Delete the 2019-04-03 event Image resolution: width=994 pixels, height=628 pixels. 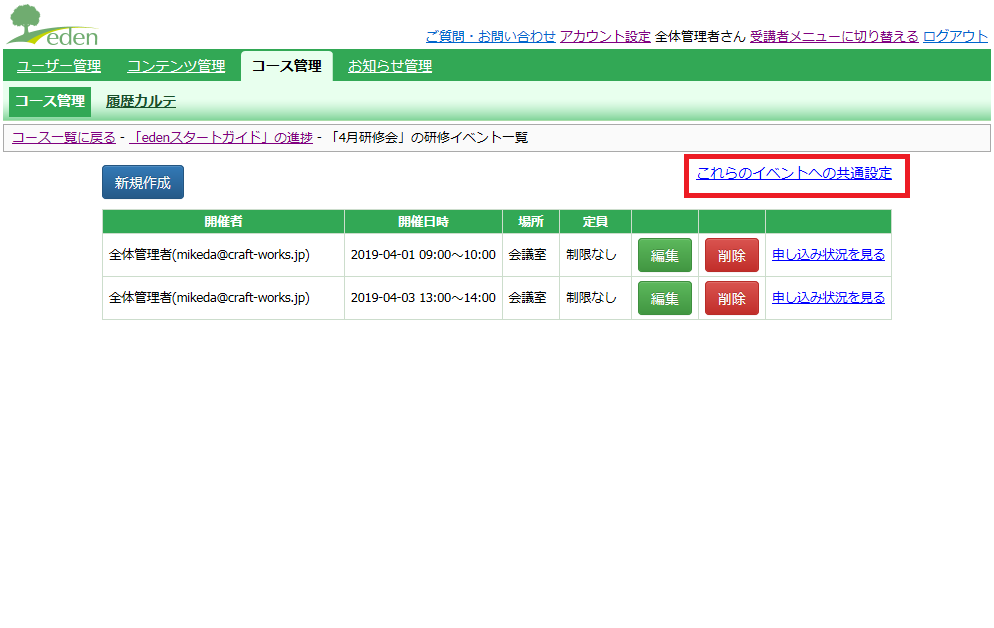[x=732, y=298]
